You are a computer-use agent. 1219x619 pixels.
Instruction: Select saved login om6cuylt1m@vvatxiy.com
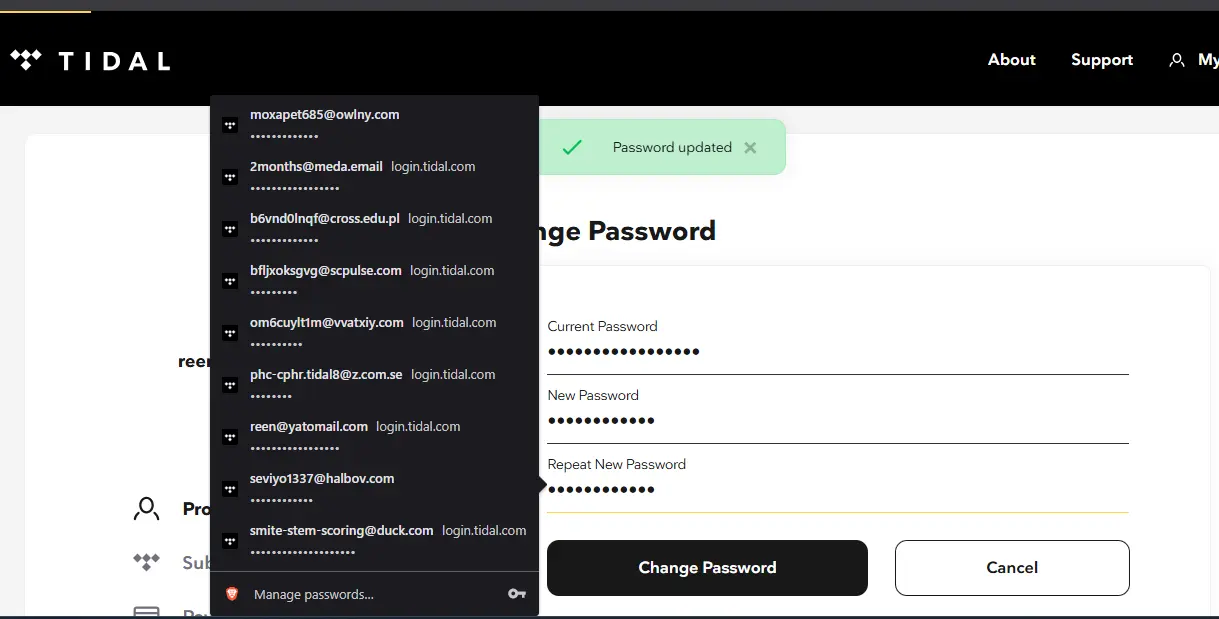pyautogui.click(x=374, y=331)
